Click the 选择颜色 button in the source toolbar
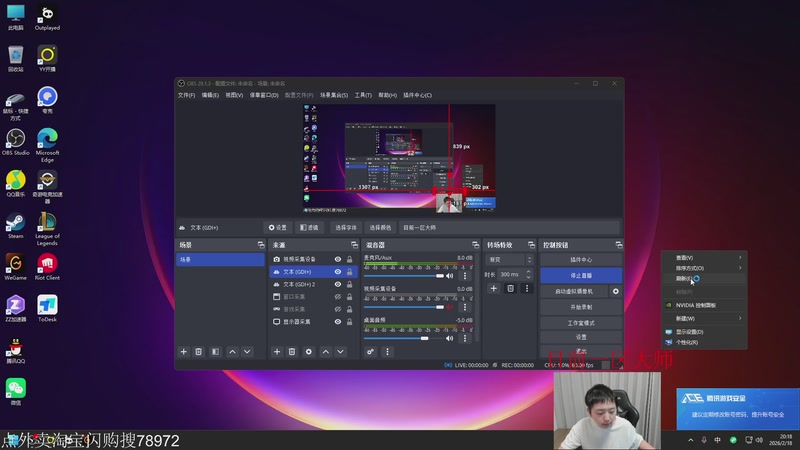The width and height of the screenshot is (800, 450). (x=380, y=228)
